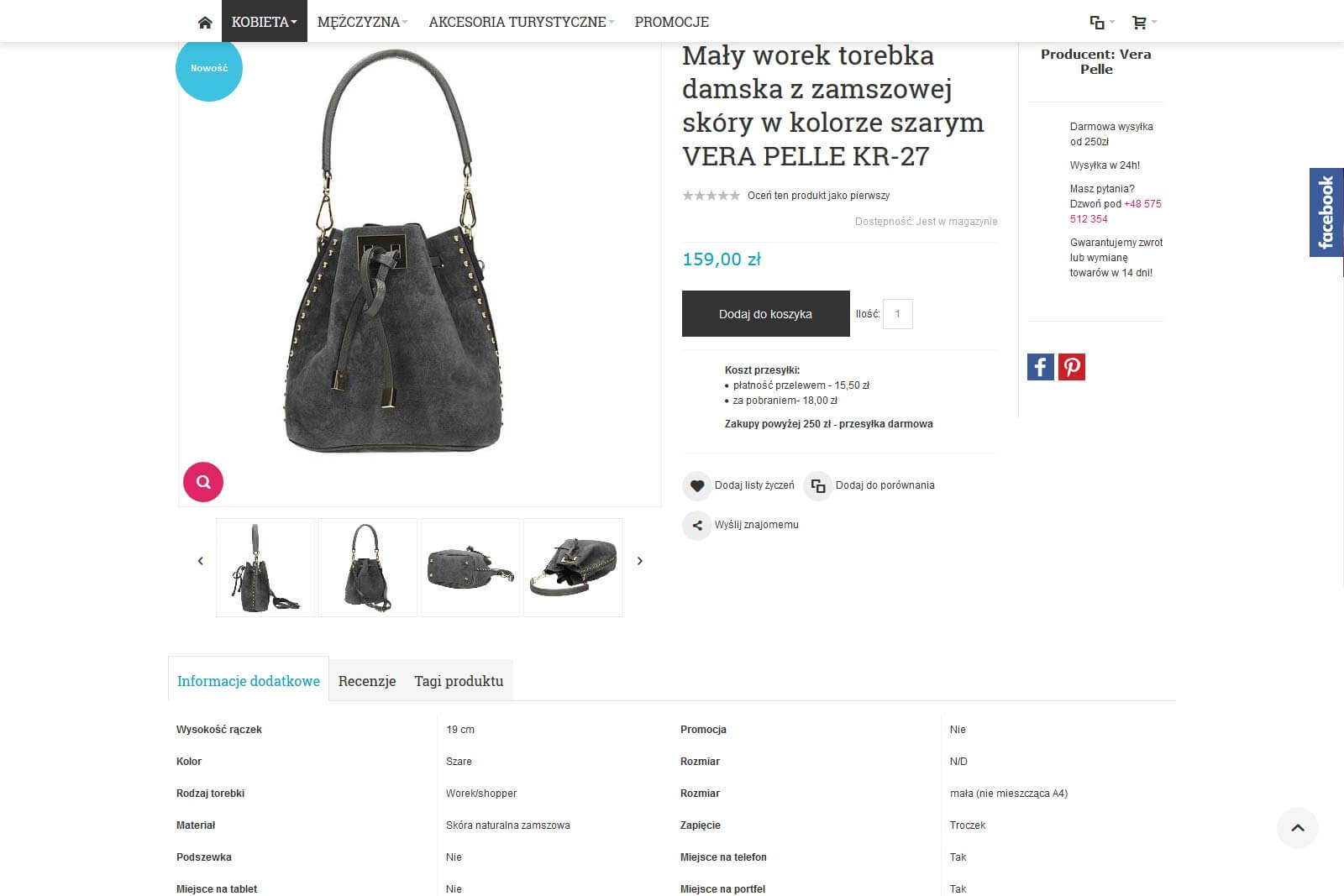
Task: Rate the product using the star rating
Action: [711, 196]
